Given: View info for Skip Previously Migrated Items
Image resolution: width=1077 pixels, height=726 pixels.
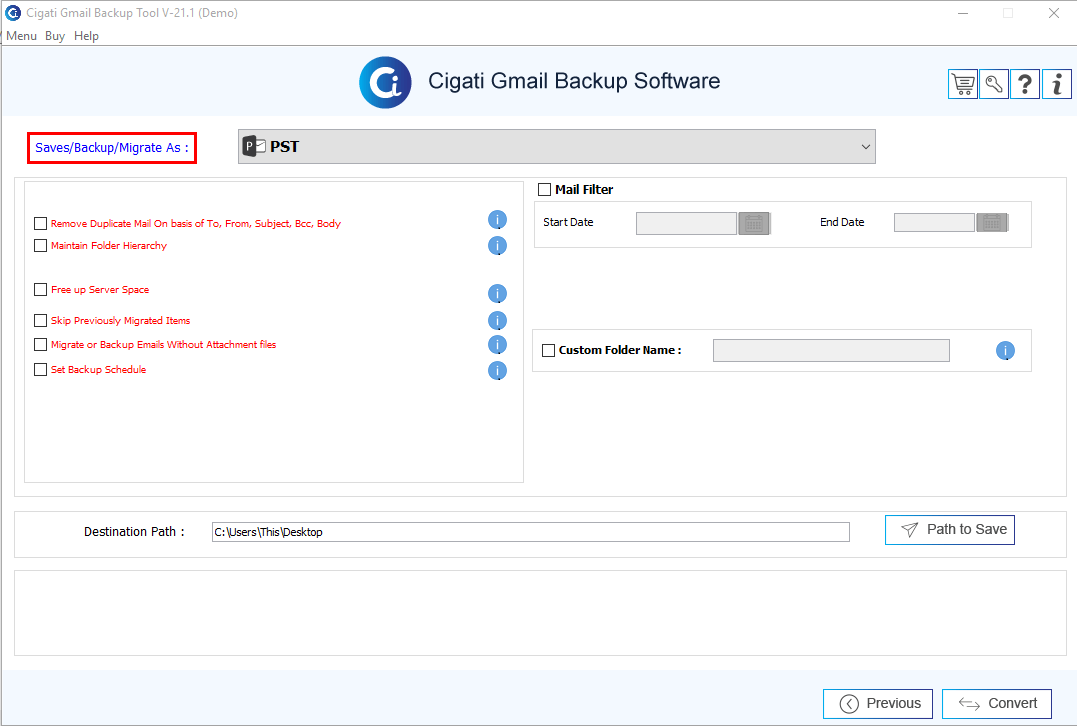Looking at the screenshot, I should click(497, 320).
